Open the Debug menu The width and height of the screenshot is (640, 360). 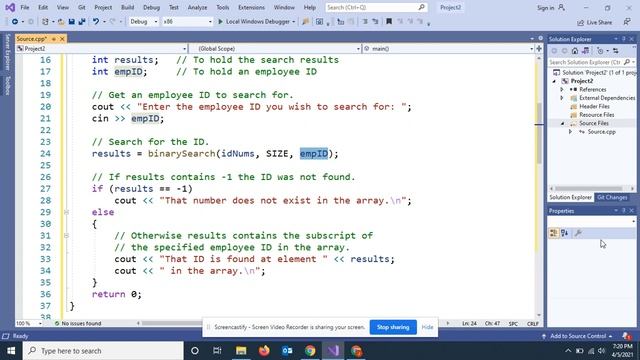click(151, 7)
